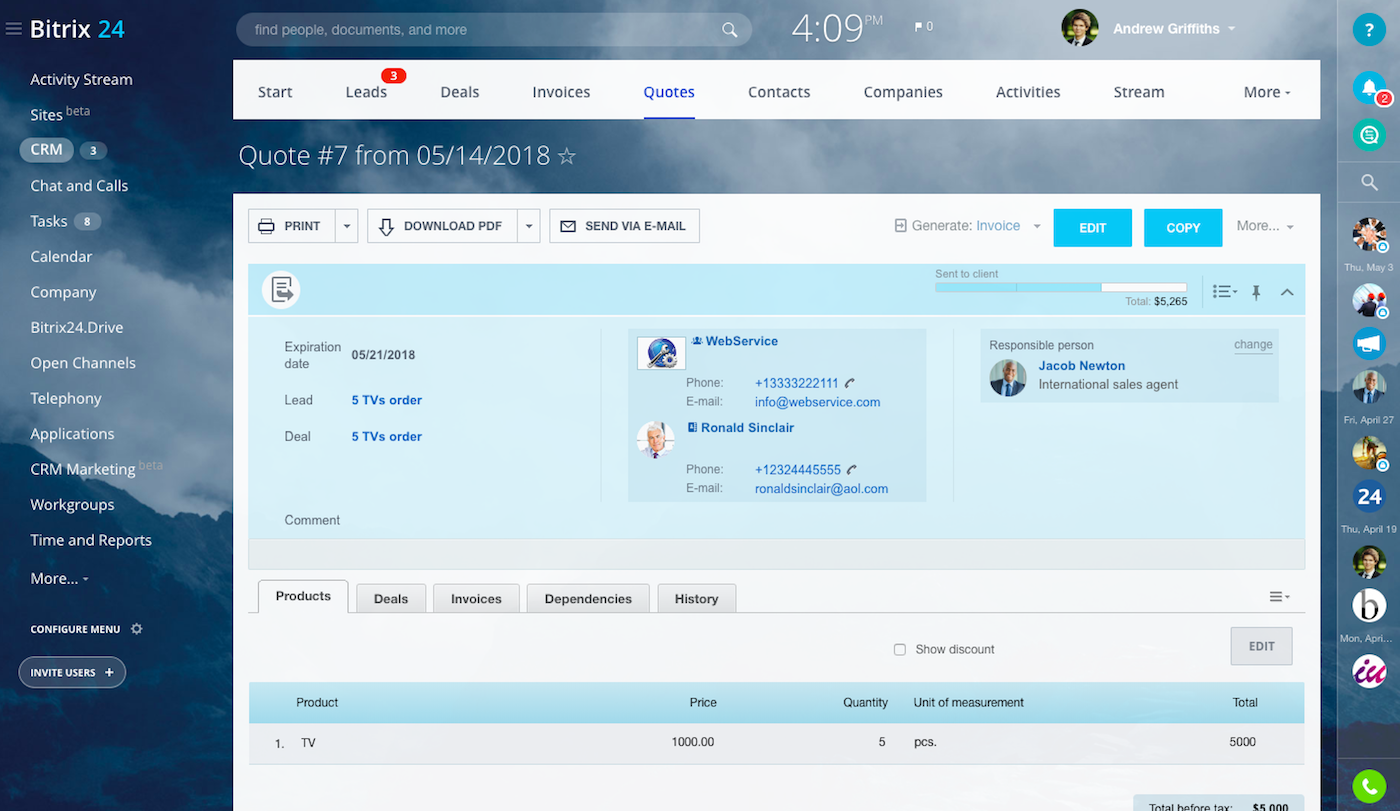Open the Print button dropdown arrow
Image resolution: width=1400 pixels, height=811 pixels.
(346, 226)
